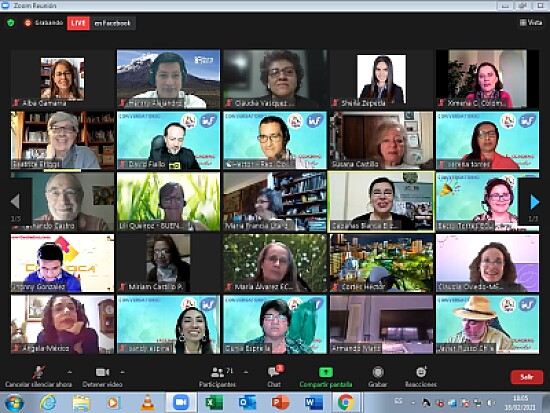Click the Zoom Reunión title bar icon

5,5
